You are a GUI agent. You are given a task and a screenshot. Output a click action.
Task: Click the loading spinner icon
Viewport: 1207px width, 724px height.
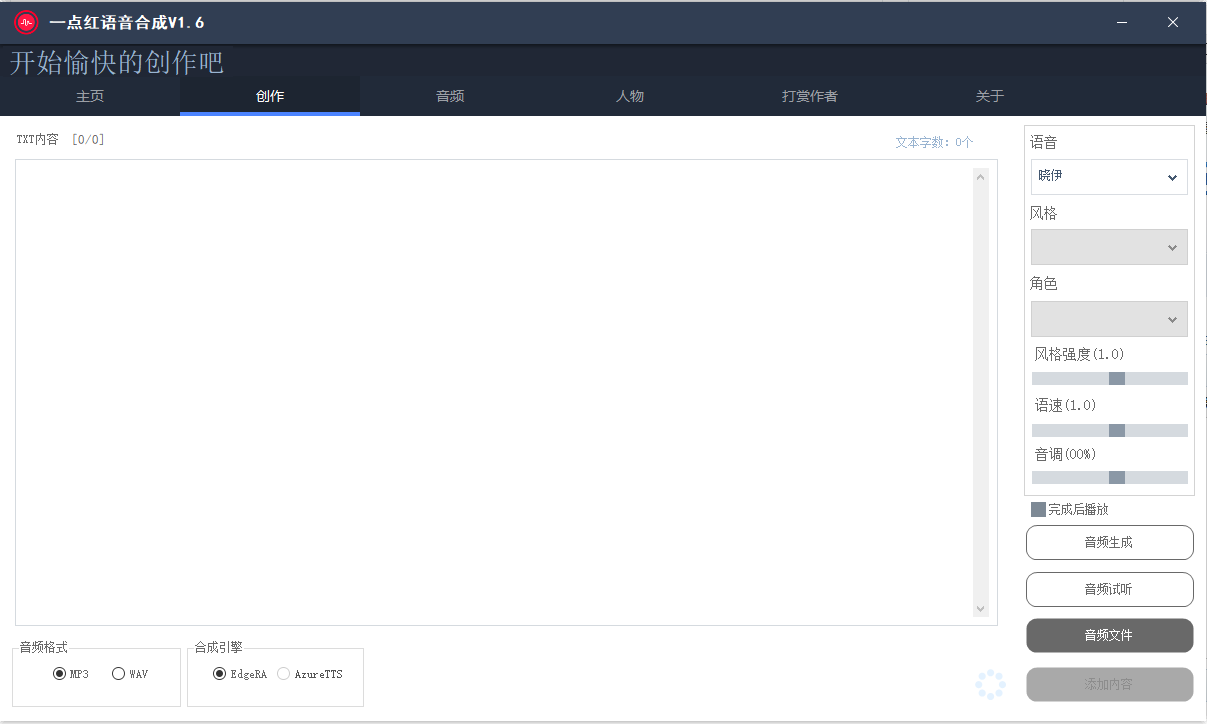[990, 684]
